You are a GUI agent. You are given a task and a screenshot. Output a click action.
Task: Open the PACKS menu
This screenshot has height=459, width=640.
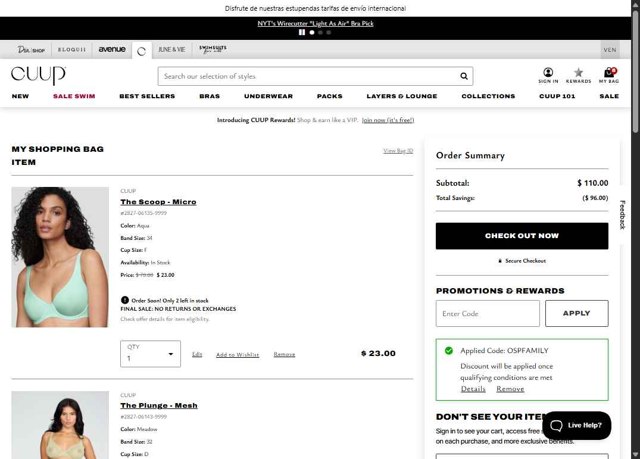329,96
